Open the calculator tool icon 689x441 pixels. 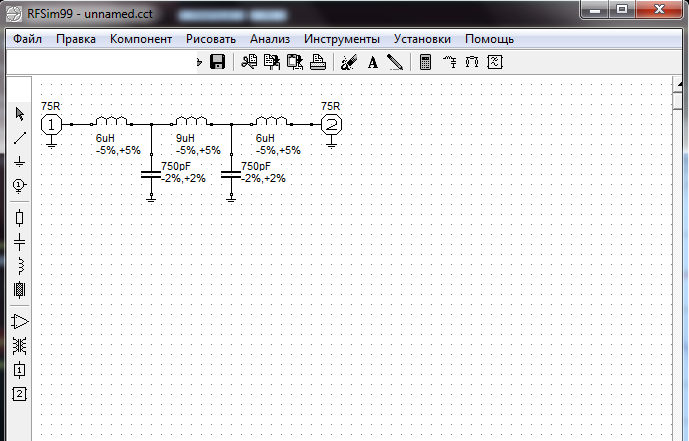pyautogui.click(x=425, y=62)
